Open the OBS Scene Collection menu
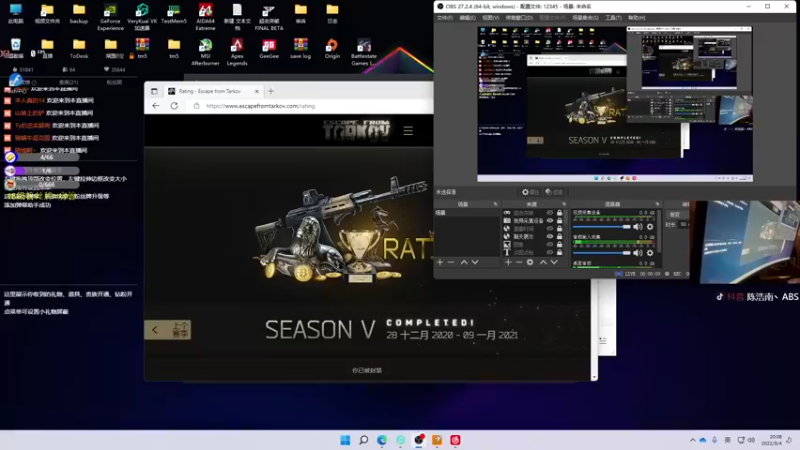The width and height of the screenshot is (800, 450). [585, 18]
